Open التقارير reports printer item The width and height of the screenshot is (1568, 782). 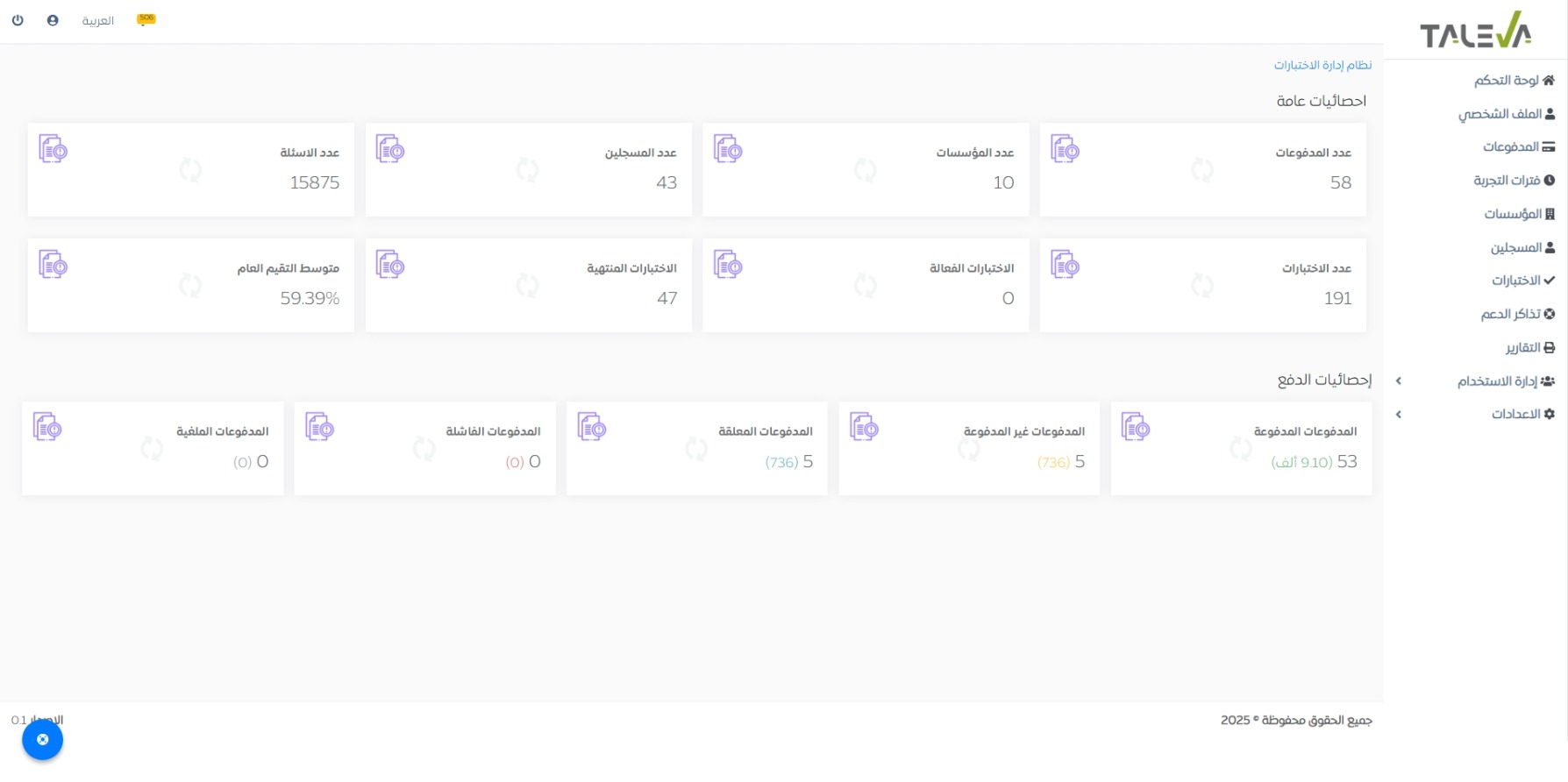click(1530, 348)
